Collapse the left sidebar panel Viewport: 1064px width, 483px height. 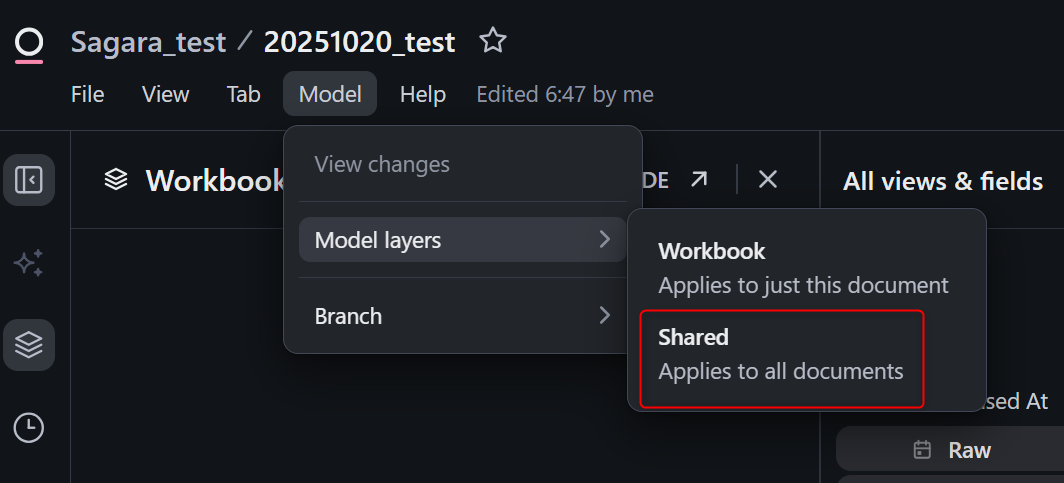pyautogui.click(x=29, y=180)
